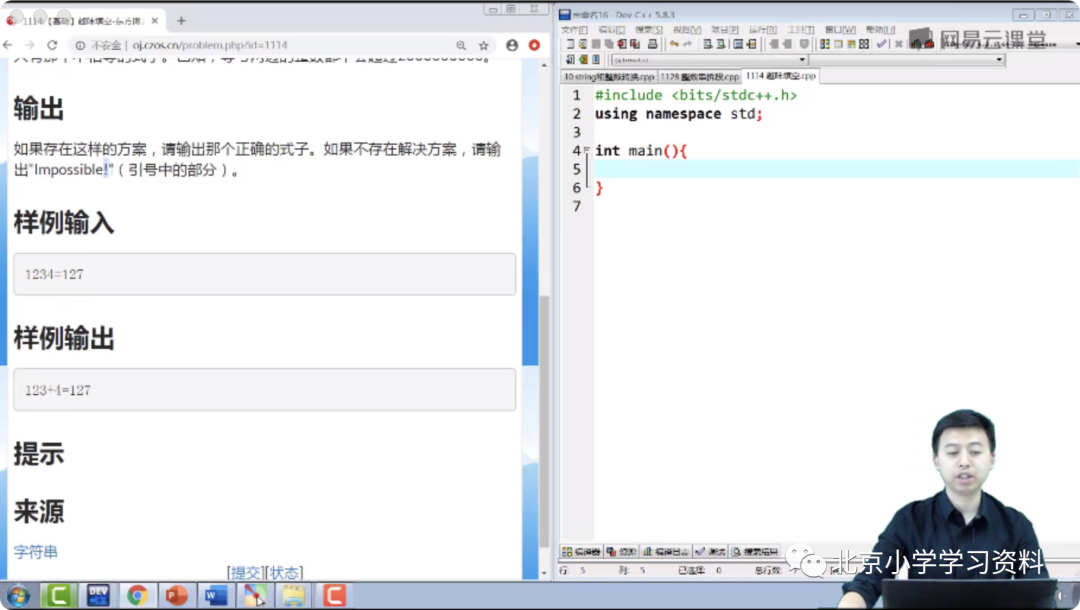Click Replace icon in Dev-C++ toolbar
The image size is (1080, 610).
tap(720, 44)
